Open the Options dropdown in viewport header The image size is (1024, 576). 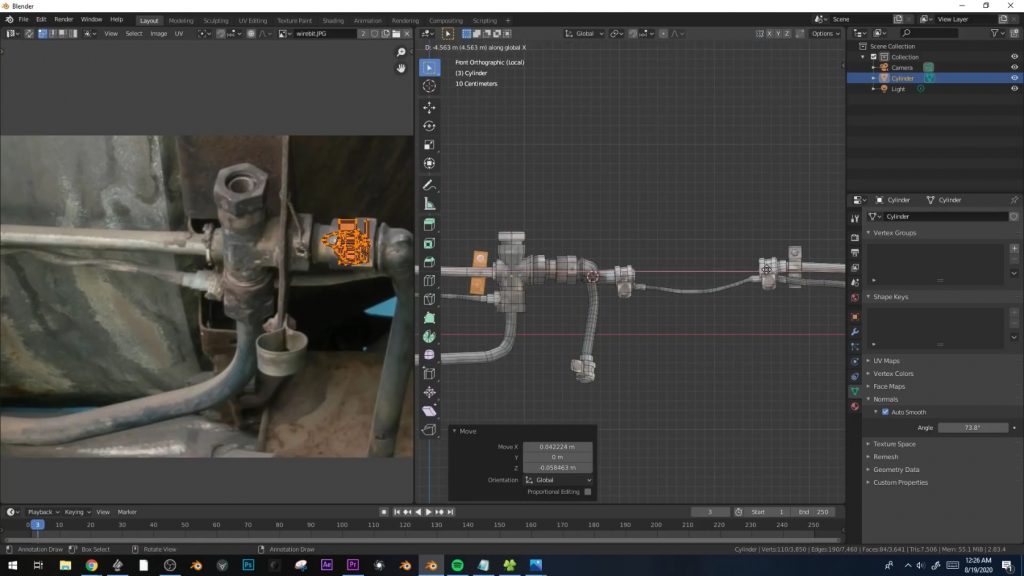point(825,33)
